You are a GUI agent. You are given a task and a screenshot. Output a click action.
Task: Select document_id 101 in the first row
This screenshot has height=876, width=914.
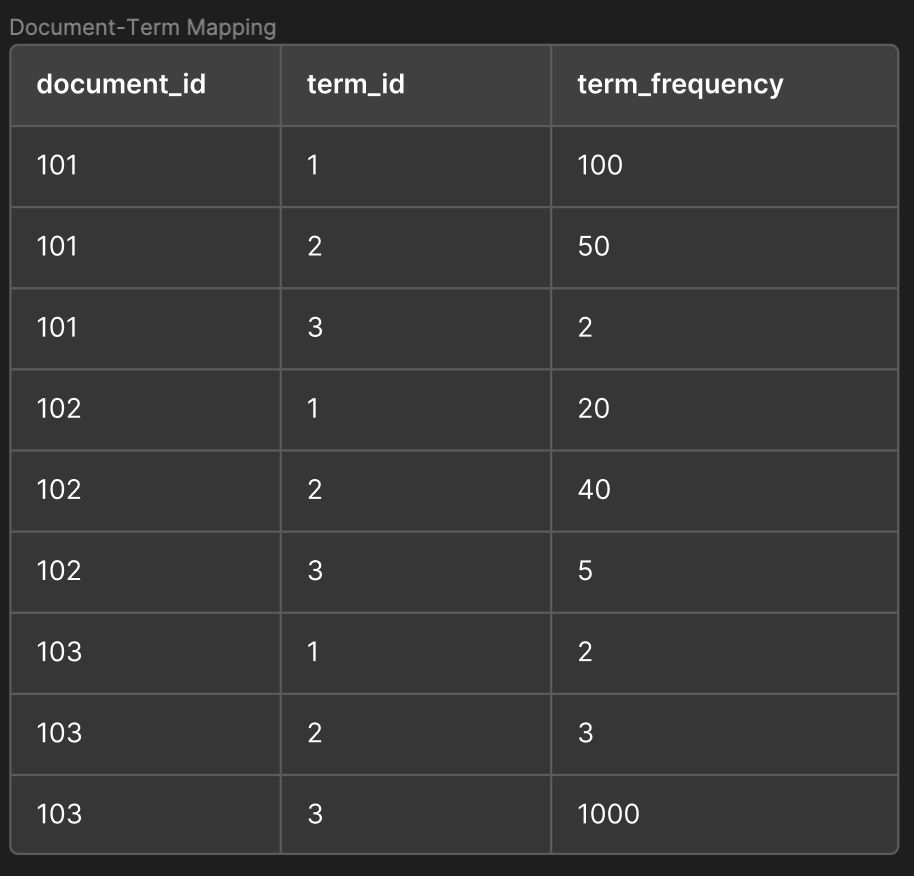[x=145, y=166]
